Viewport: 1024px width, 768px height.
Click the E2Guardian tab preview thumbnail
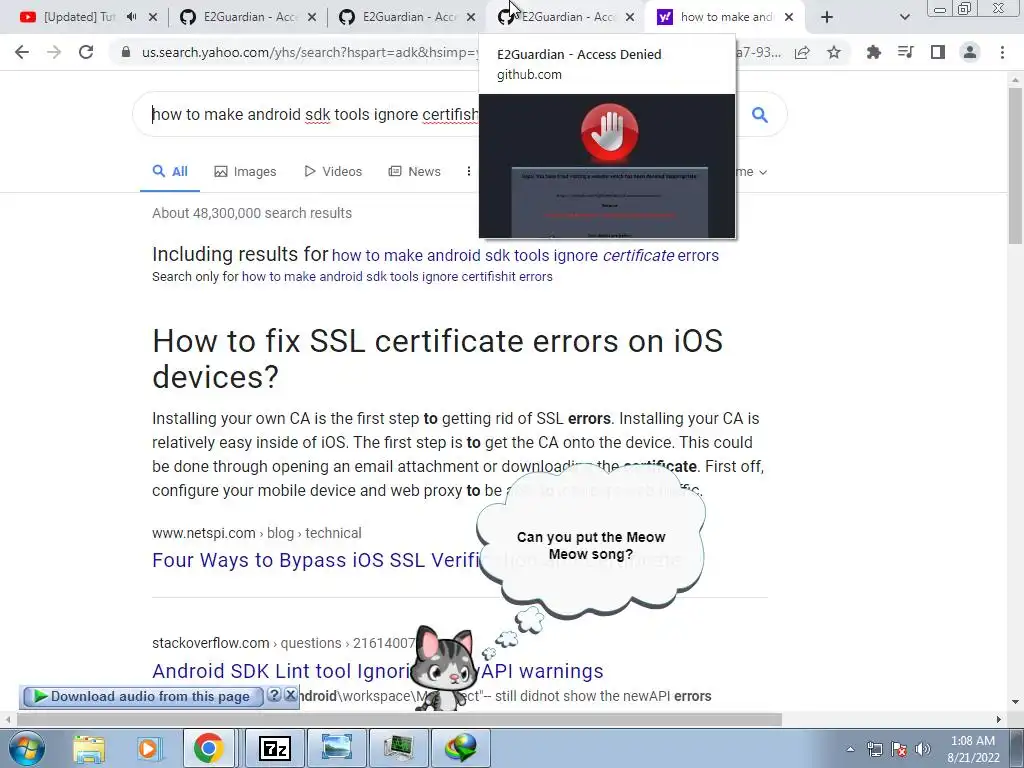[607, 166]
